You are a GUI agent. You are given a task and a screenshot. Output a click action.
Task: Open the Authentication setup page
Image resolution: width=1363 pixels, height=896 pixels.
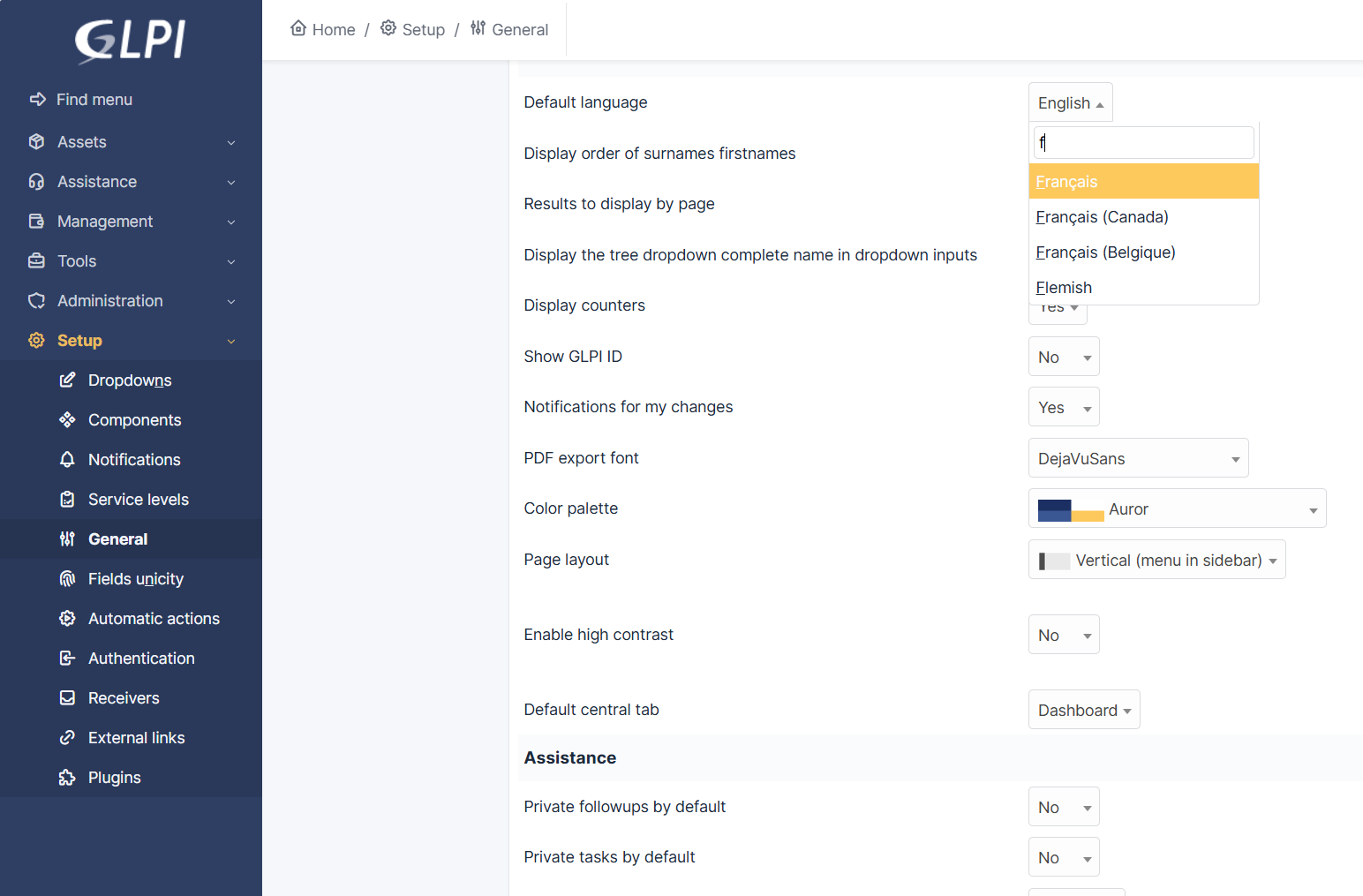point(141,659)
